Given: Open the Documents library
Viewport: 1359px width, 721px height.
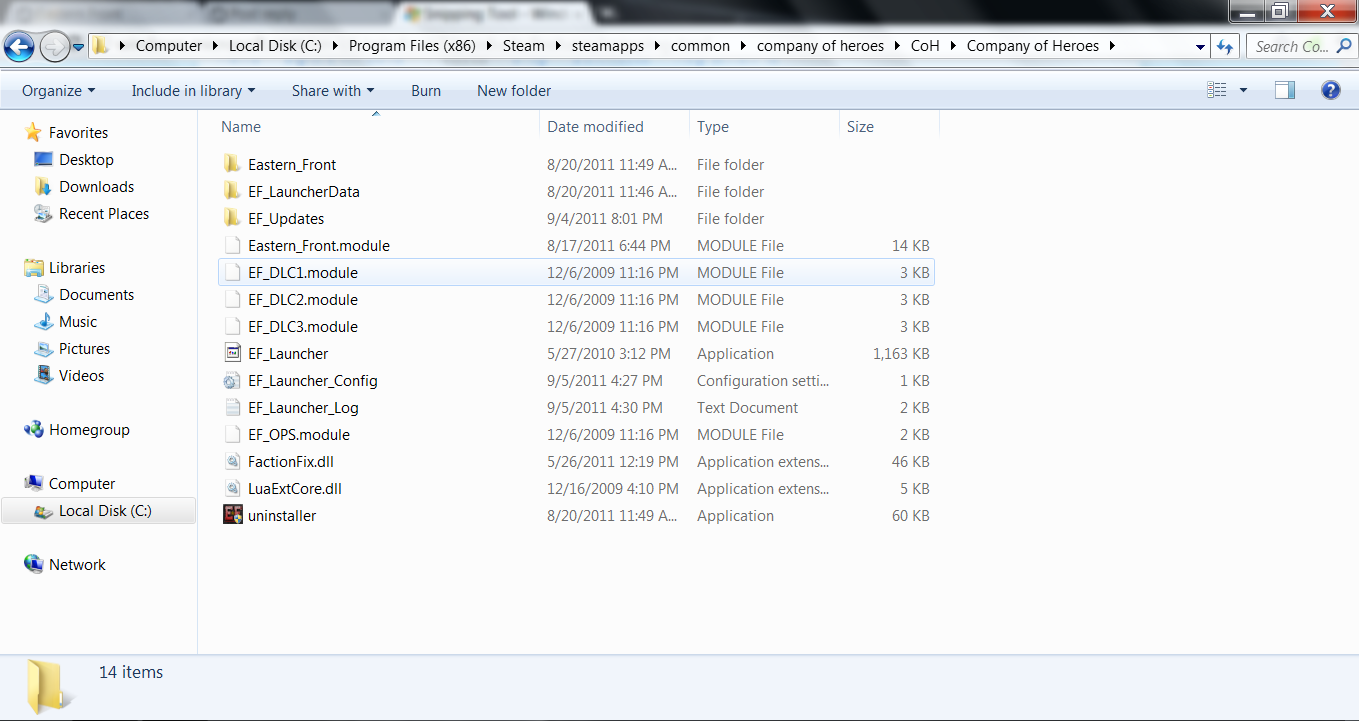Looking at the screenshot, I should coord(96,294).
